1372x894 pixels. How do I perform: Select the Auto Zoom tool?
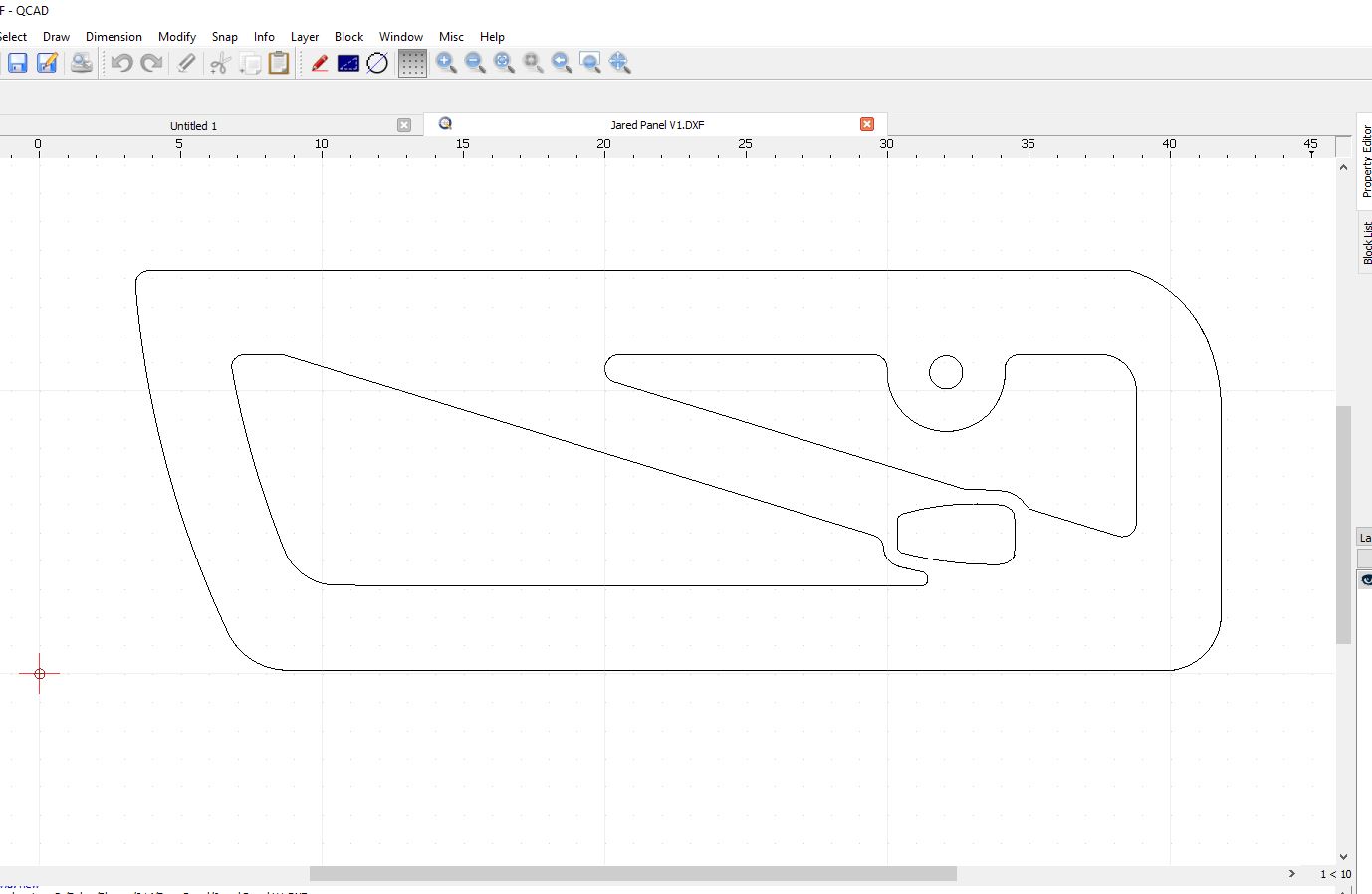tap(504, 64)
